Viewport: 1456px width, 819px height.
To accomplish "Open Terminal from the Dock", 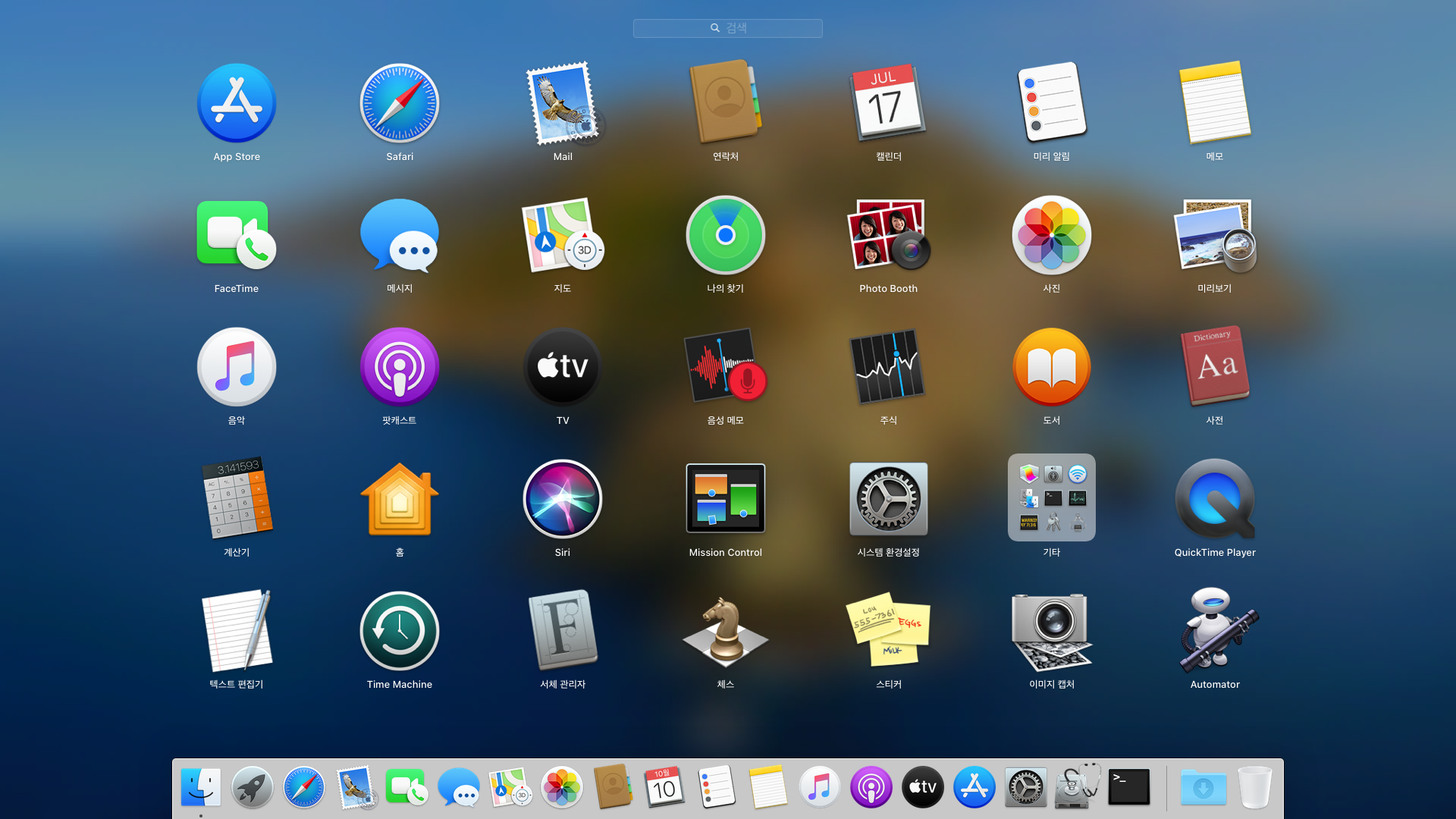I will coord(1129,787).
